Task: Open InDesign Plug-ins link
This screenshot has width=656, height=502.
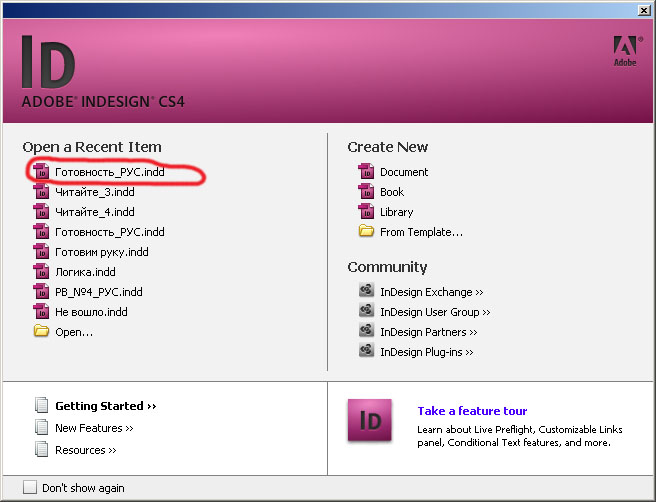Action: [427, 352]
